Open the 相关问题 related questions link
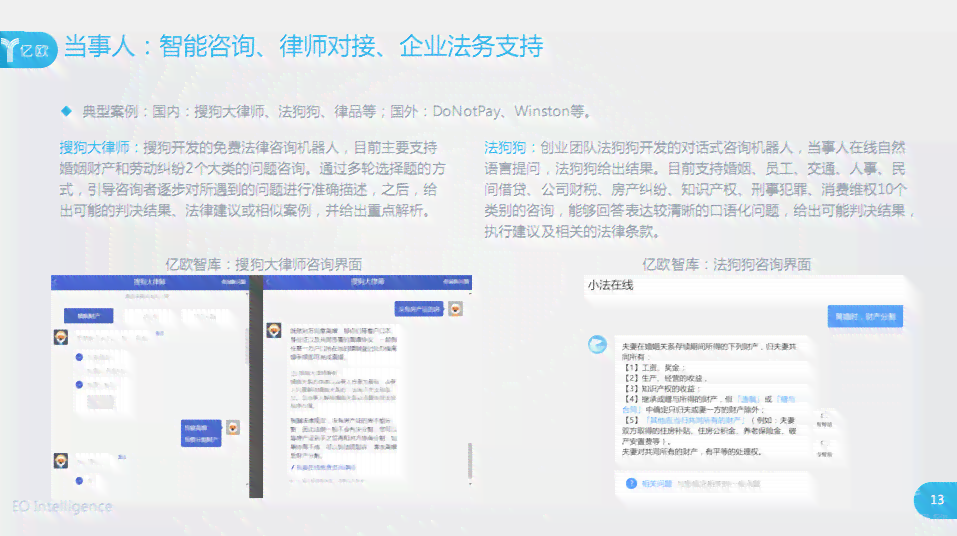 coord(657,483)
